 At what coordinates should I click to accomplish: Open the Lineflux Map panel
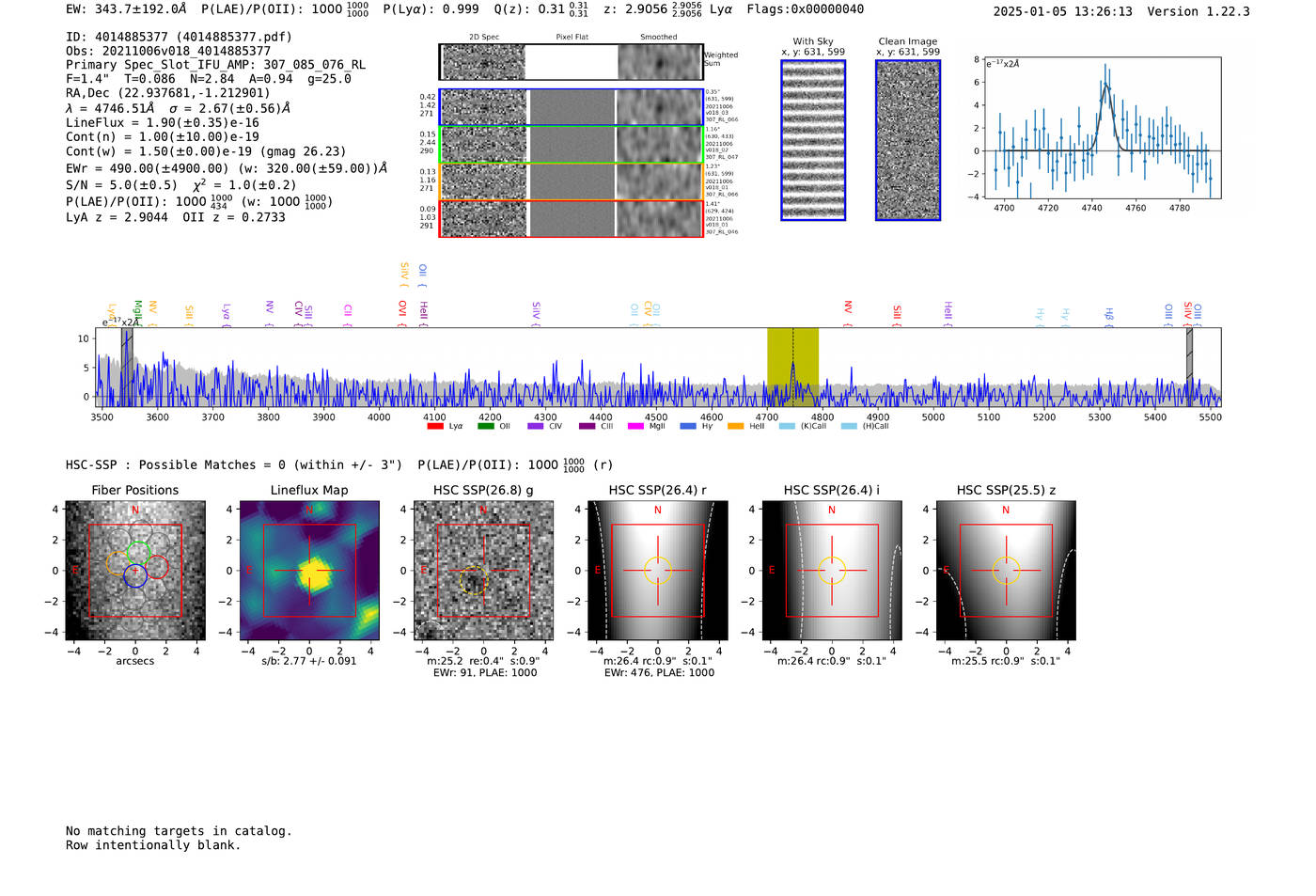309,571
